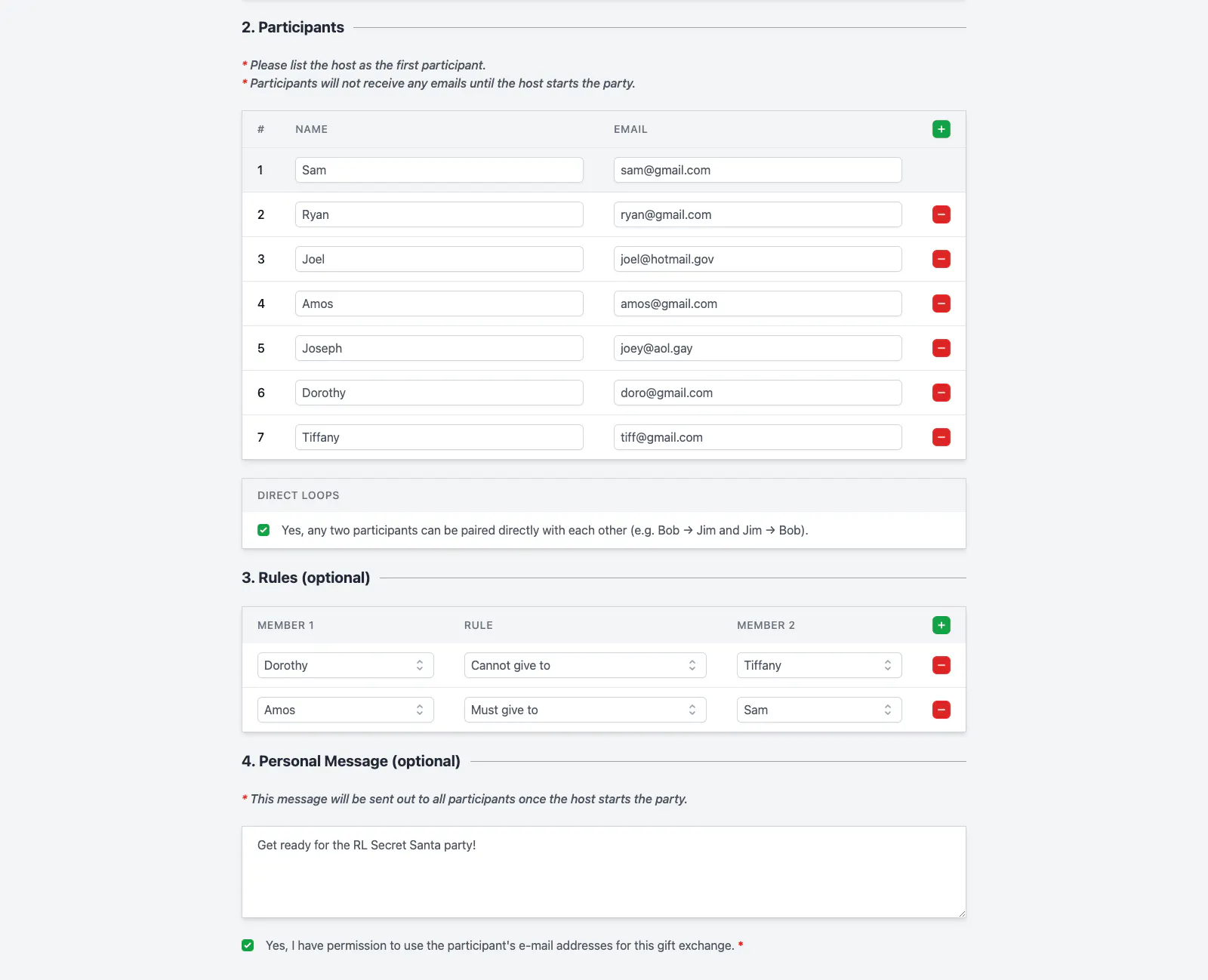Open the Dorothy member 1 dropdown
The height and width of the screenshot is (980, 1208).
pyautogui.click(x=345, y=665)
